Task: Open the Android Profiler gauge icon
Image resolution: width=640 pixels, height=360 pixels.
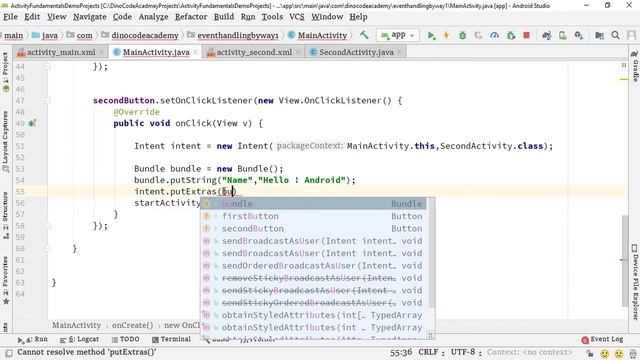Action: (x=494, y=36)
